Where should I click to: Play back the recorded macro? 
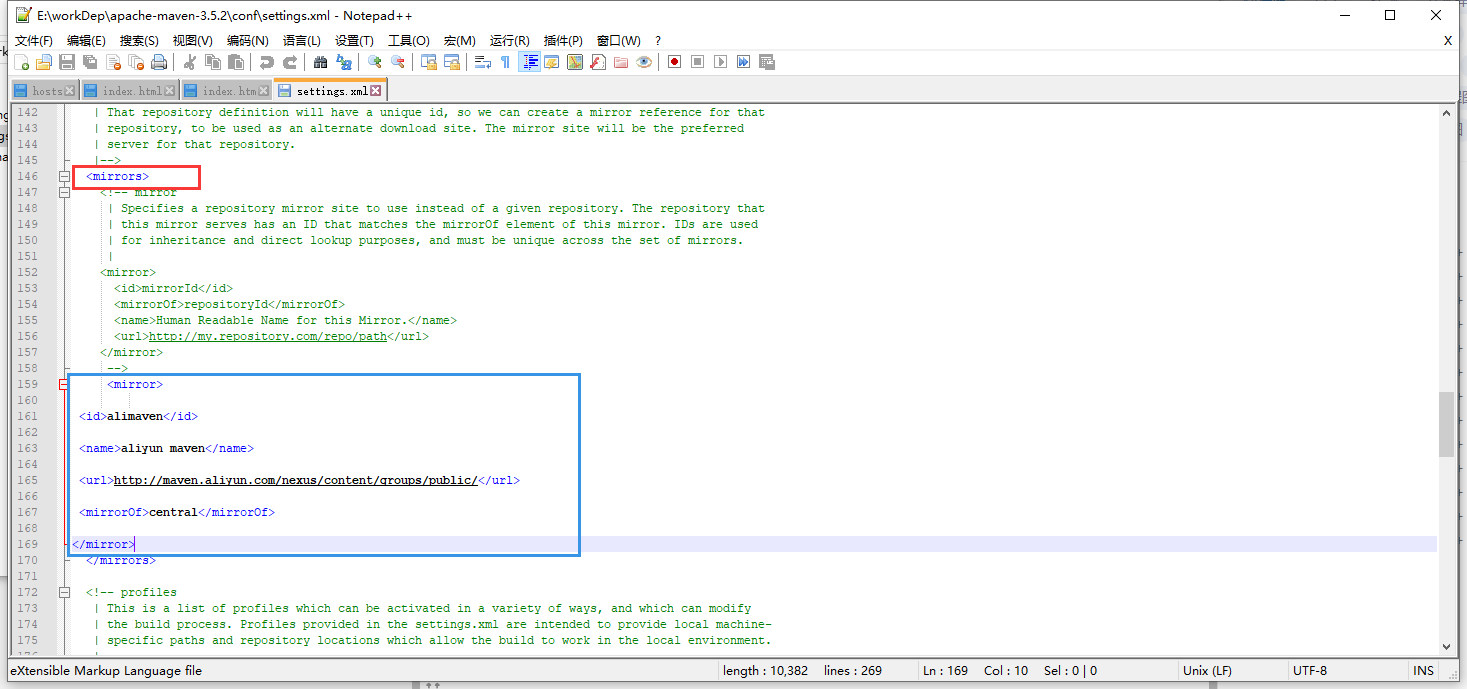[x=720, y=62]
